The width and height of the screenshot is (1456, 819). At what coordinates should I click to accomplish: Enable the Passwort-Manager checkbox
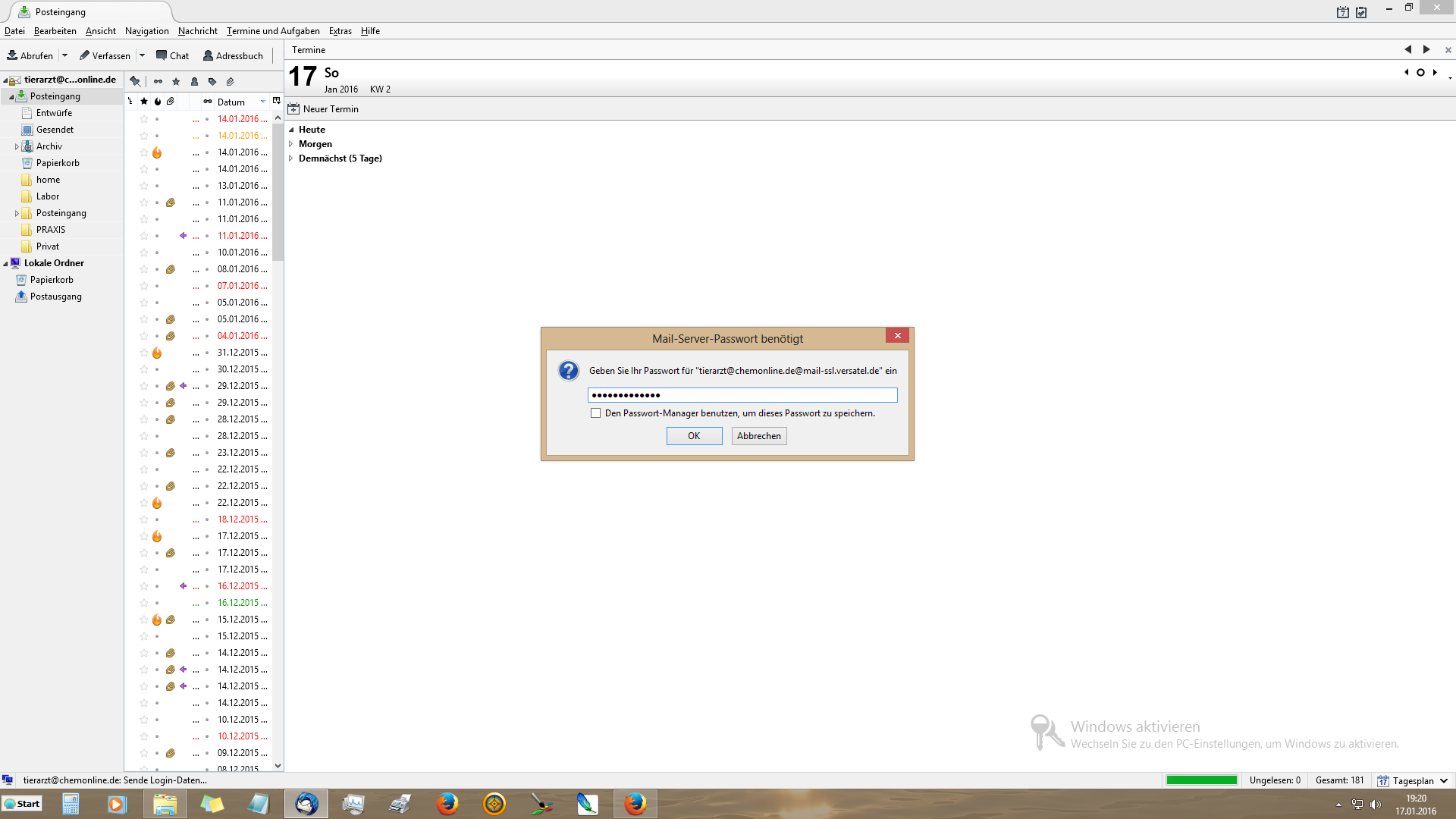595,413
